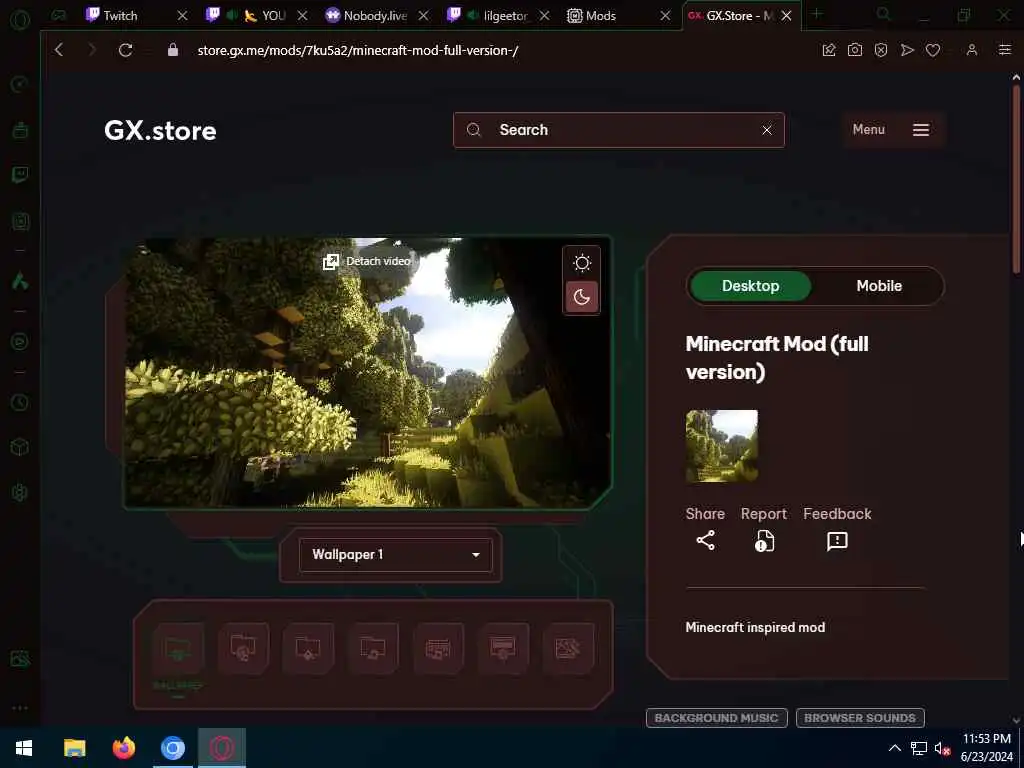Toggle the Background Music tag
The height and width of the screenshot is (768, 1024).
click(x=716, y=718)
